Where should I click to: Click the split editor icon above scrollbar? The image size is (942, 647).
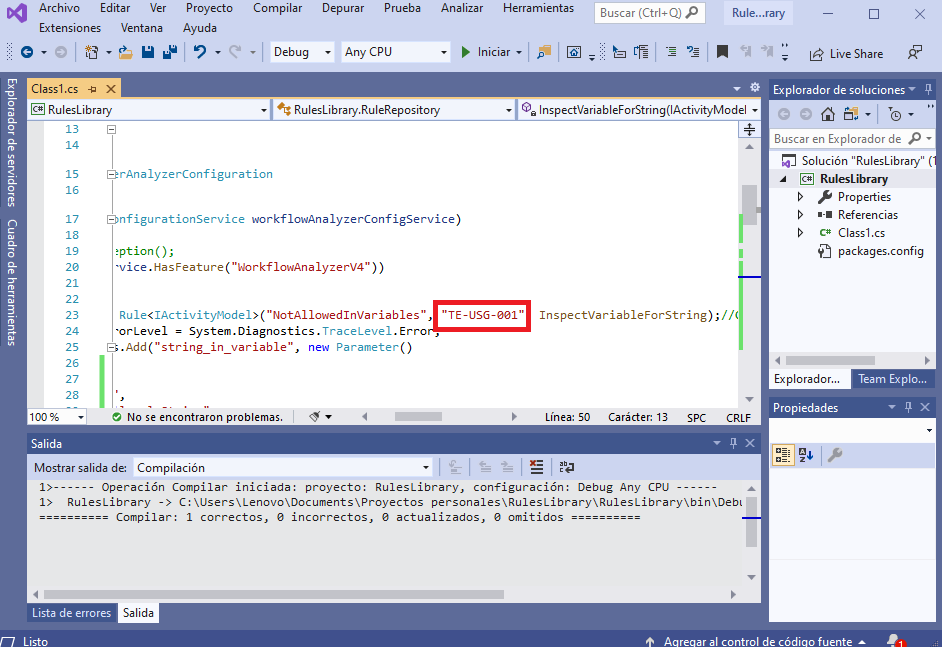click(749, 129)
